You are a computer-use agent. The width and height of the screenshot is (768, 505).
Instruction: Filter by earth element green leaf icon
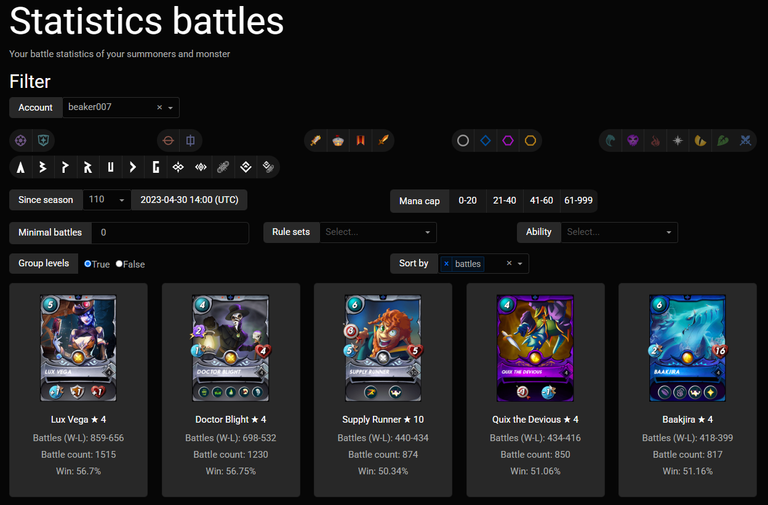point(723,141)
